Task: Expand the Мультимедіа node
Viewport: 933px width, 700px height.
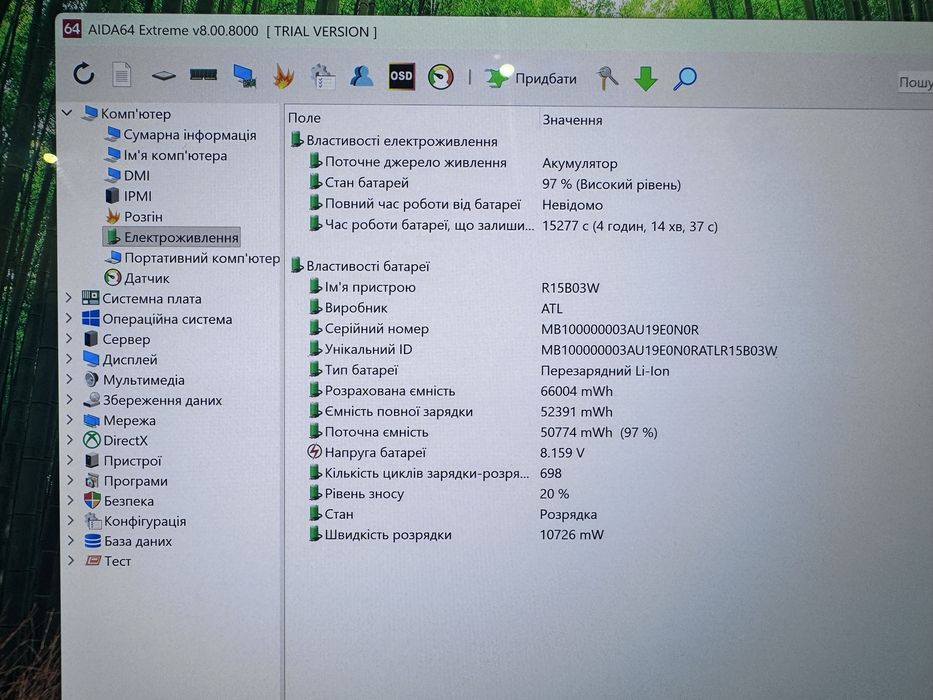Action: click(69, 379)
